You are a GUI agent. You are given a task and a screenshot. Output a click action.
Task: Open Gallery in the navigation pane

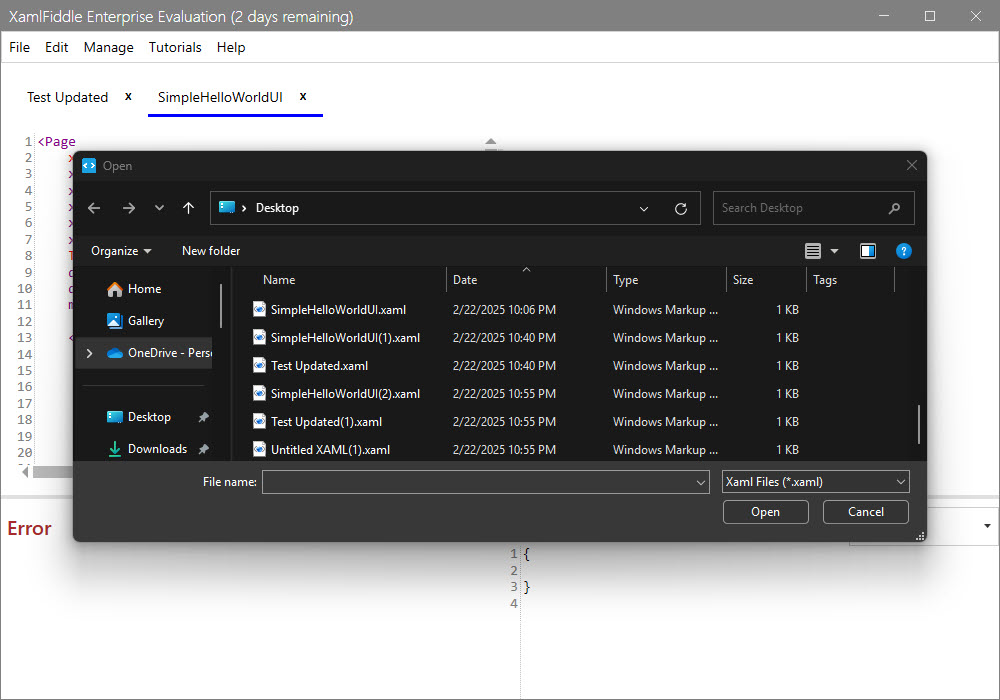[x=145, y=321]
